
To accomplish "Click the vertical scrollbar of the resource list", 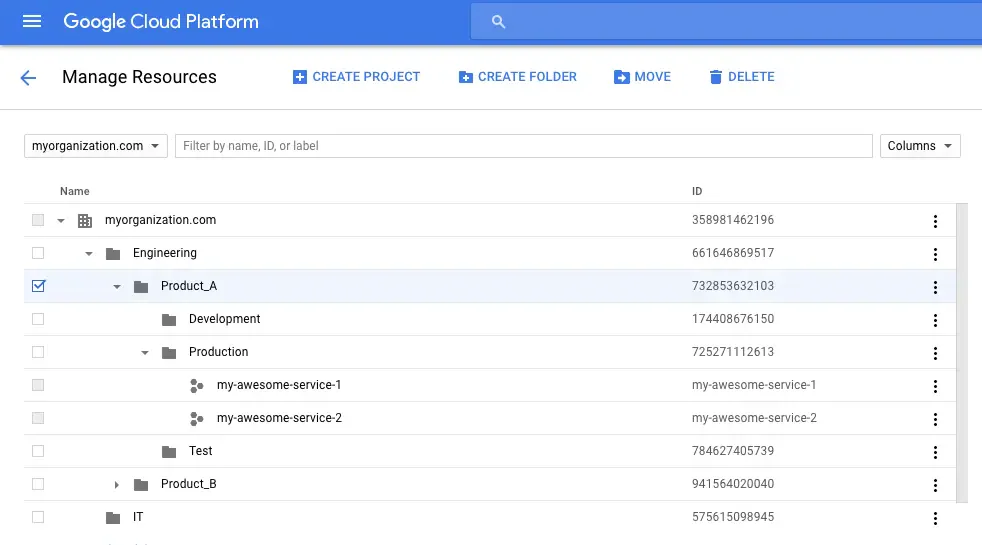I will 962,353.
